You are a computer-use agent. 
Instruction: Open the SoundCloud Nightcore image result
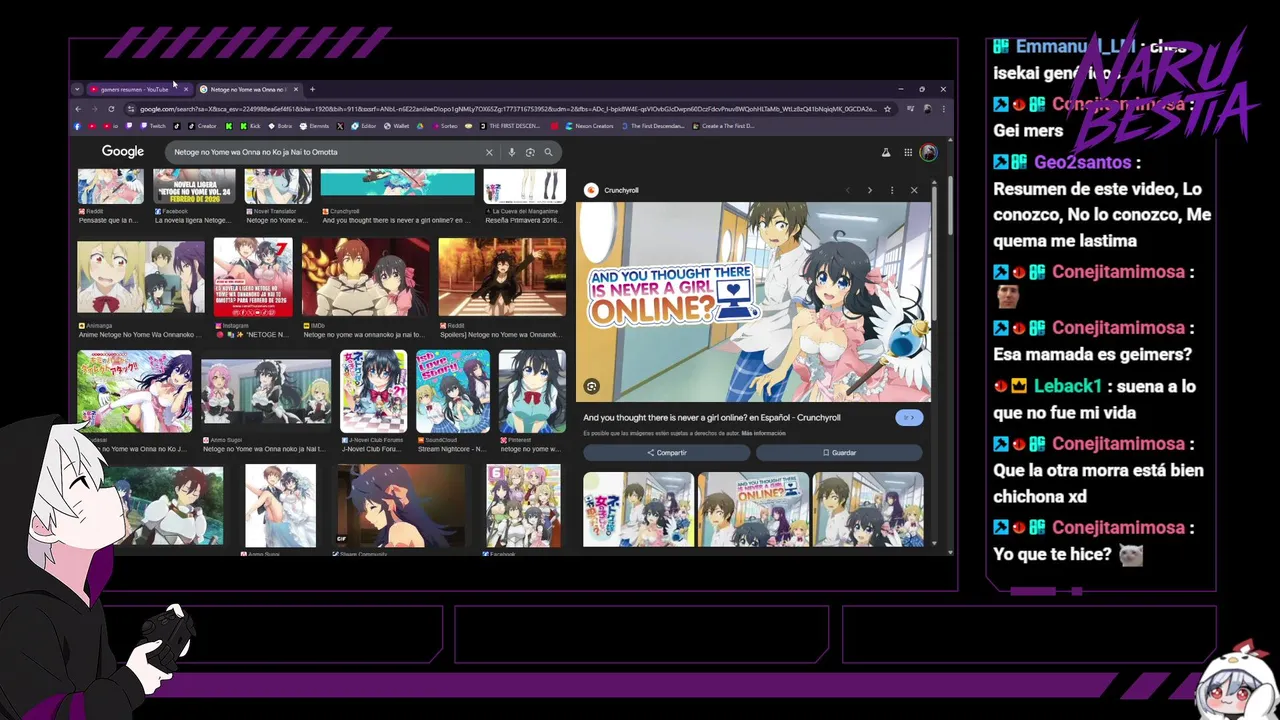coord(453,391)
